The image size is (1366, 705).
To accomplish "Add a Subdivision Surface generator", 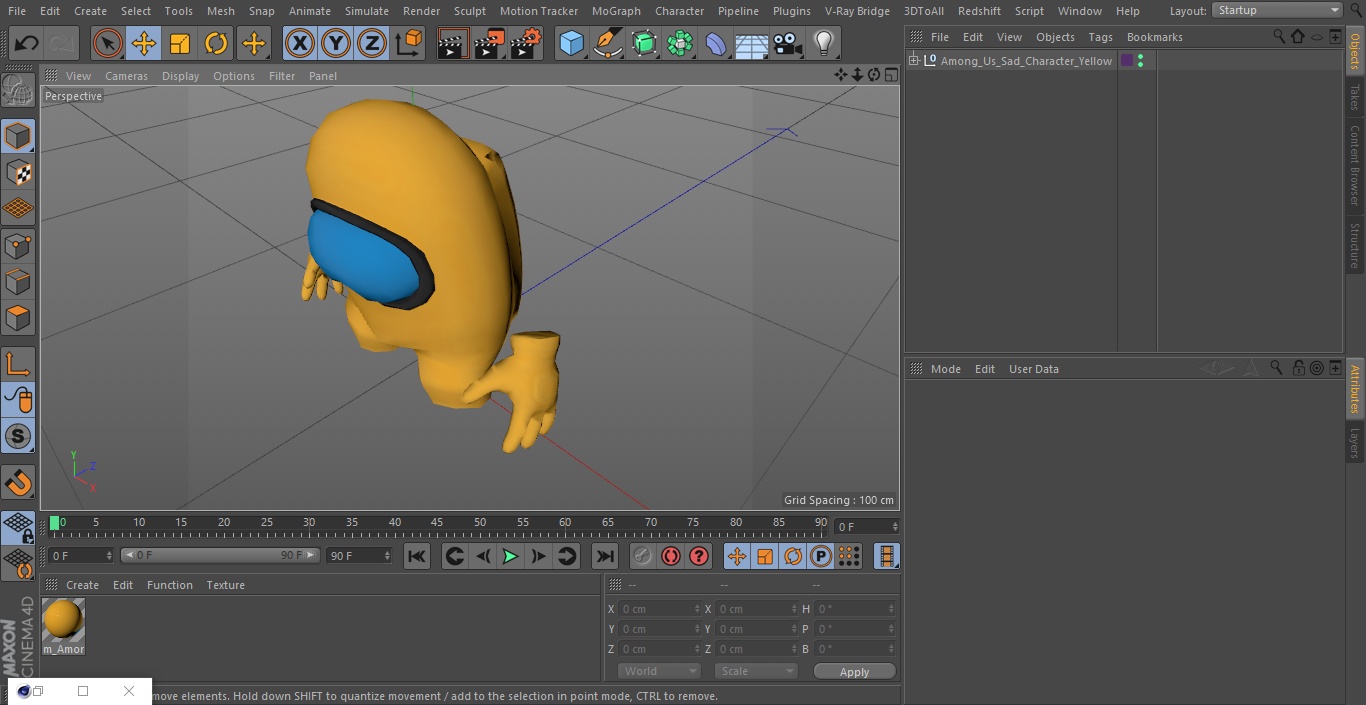I will pos(644,43).
